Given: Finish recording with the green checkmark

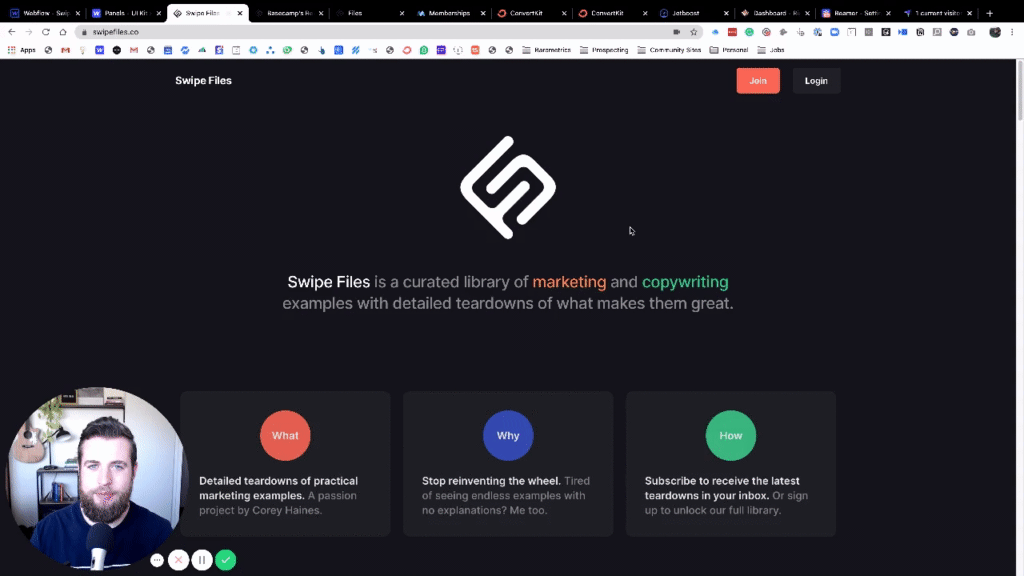Looking at the screenshot, I should pos(225,560).
